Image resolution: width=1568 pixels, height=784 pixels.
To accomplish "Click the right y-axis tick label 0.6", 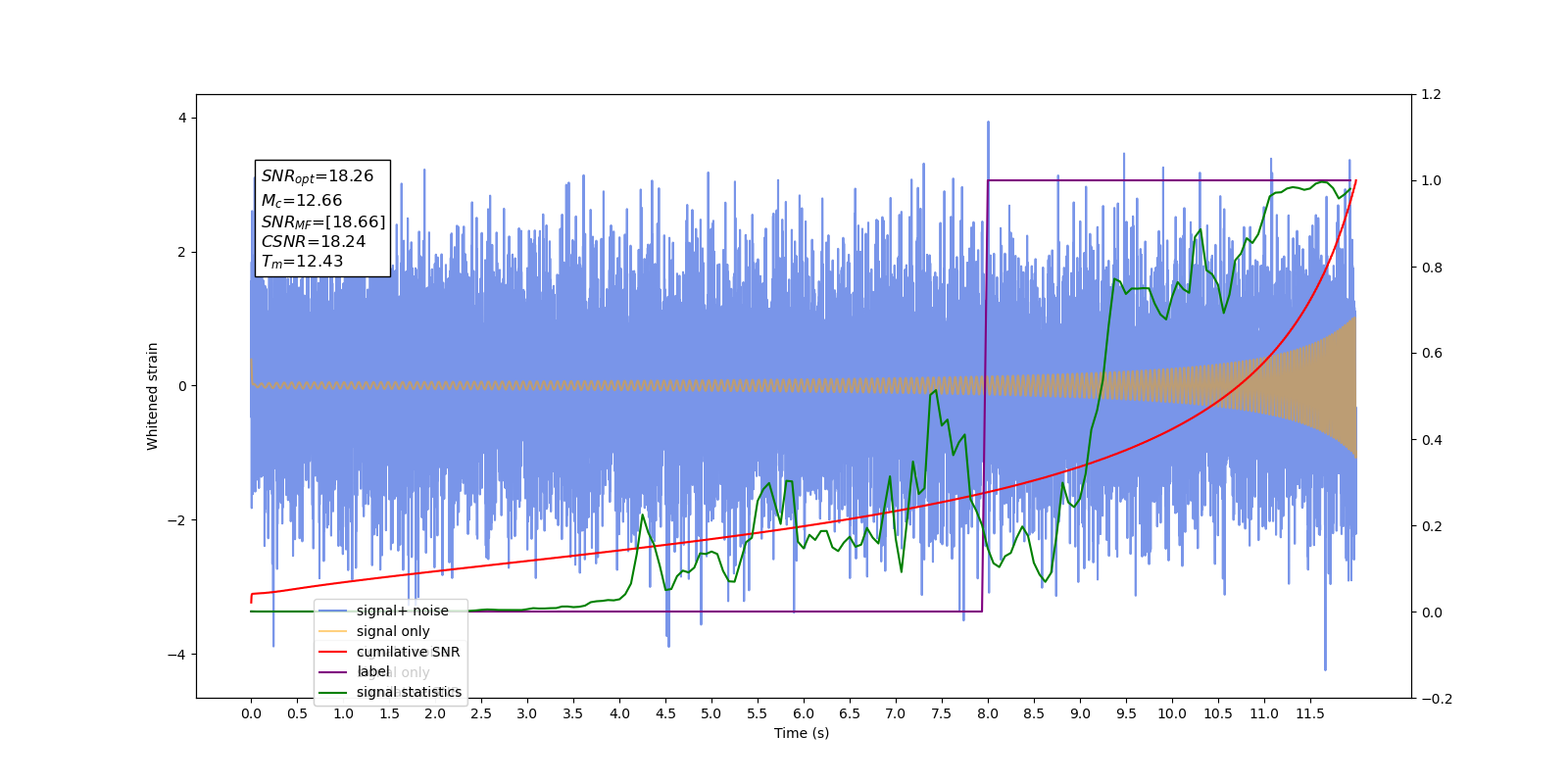I will pos(1432,354).
